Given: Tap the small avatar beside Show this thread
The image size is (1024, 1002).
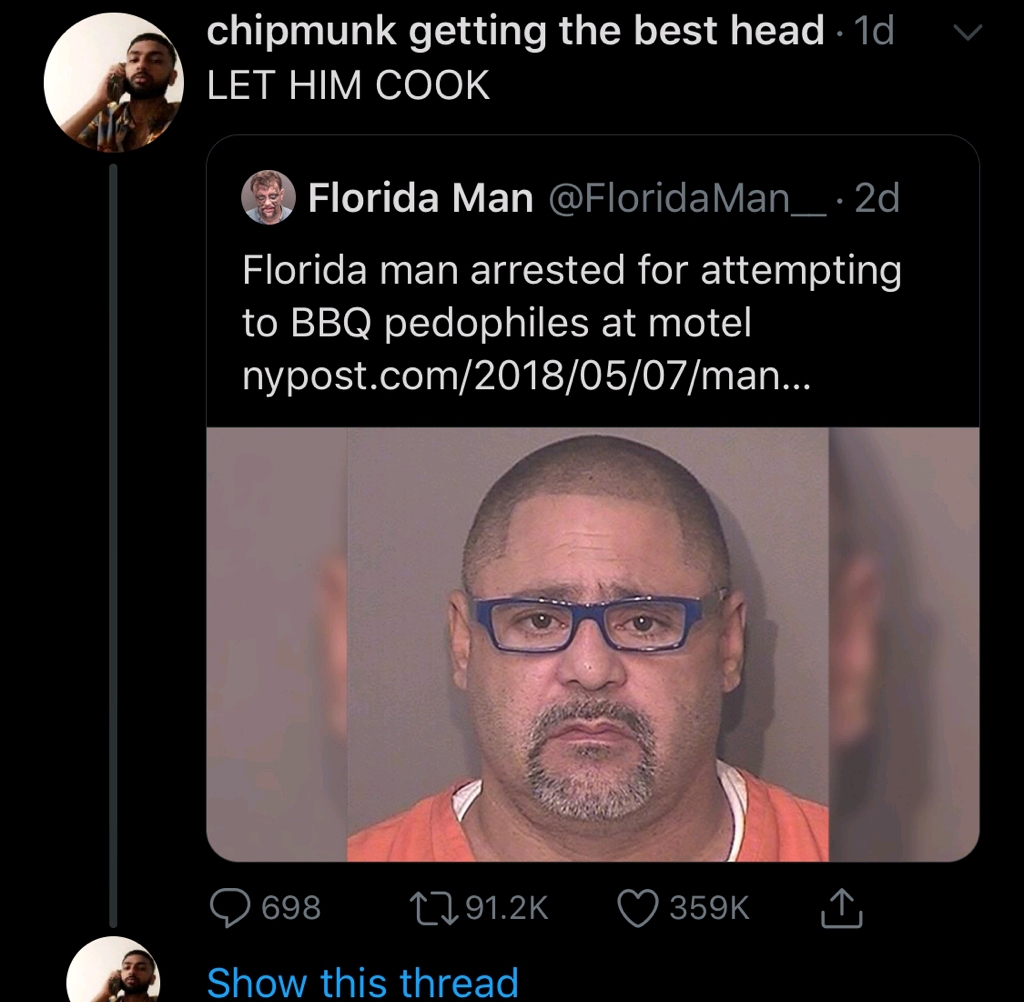Looking at the screenshot, I should pos(113,970).
